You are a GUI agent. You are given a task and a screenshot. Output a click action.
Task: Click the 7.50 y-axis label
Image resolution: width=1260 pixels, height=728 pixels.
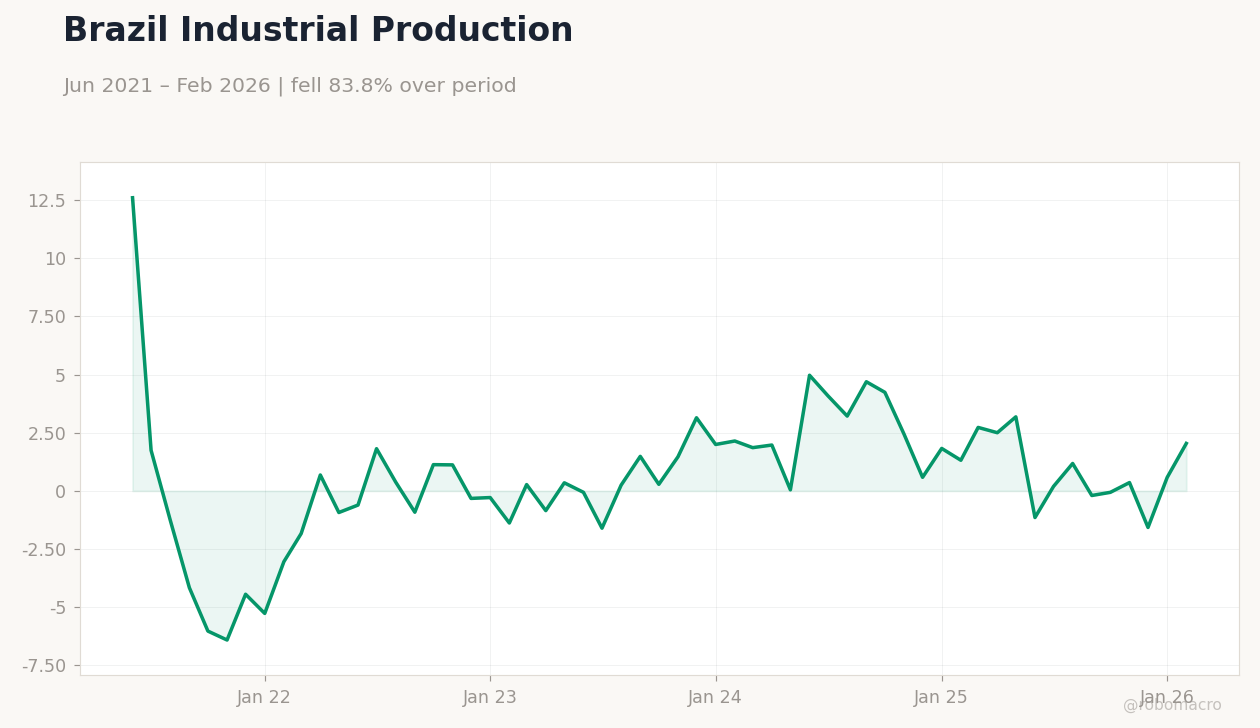coord(47,317)
